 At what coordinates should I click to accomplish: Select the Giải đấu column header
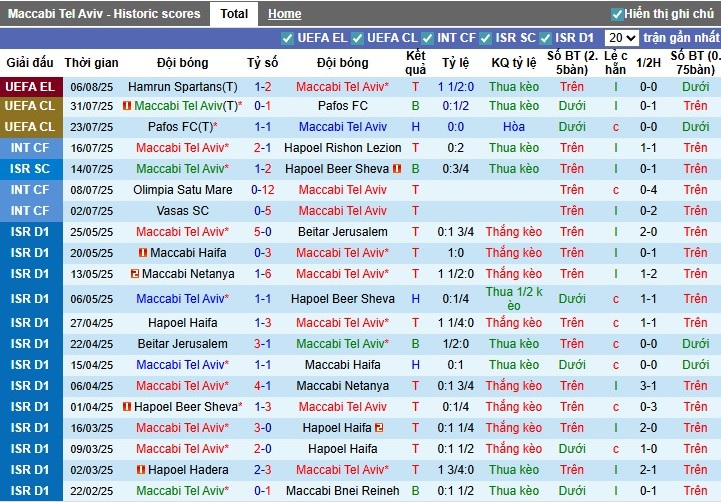click(x=30, y=63)
